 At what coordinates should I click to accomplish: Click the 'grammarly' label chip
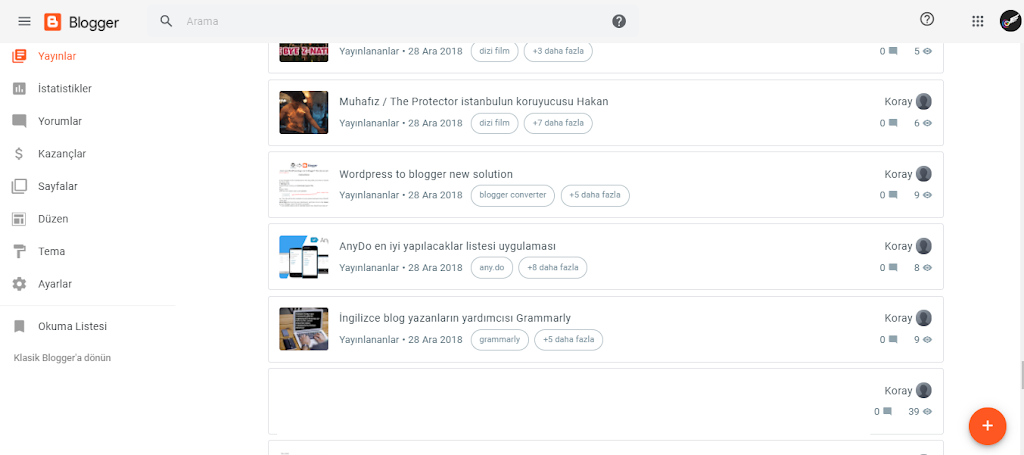point(500,339)
